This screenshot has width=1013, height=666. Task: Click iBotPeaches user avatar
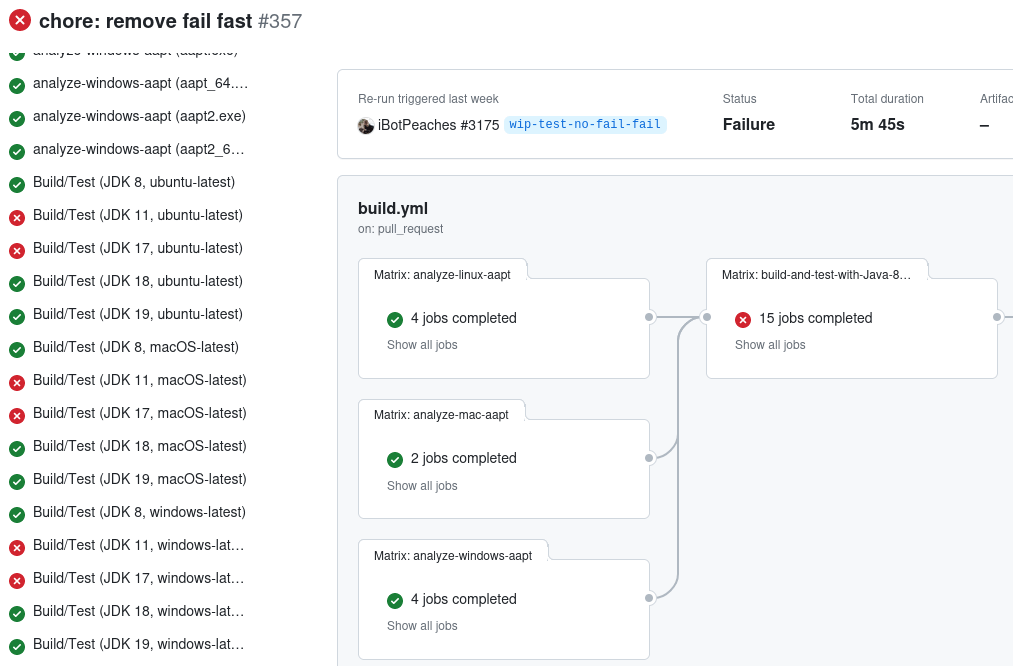[x=366, y=125]
